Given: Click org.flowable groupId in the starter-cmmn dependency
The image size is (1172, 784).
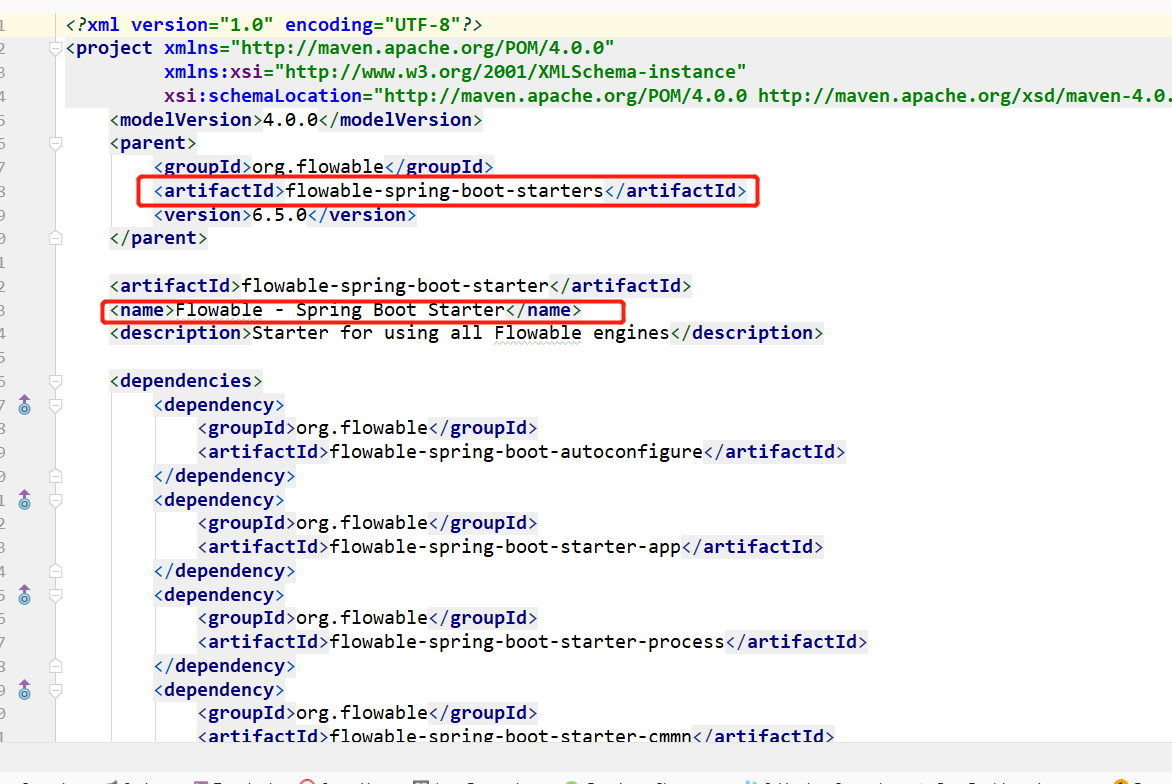Looking at the screenshot, I should pyautogui.click(x=362, y=712).
